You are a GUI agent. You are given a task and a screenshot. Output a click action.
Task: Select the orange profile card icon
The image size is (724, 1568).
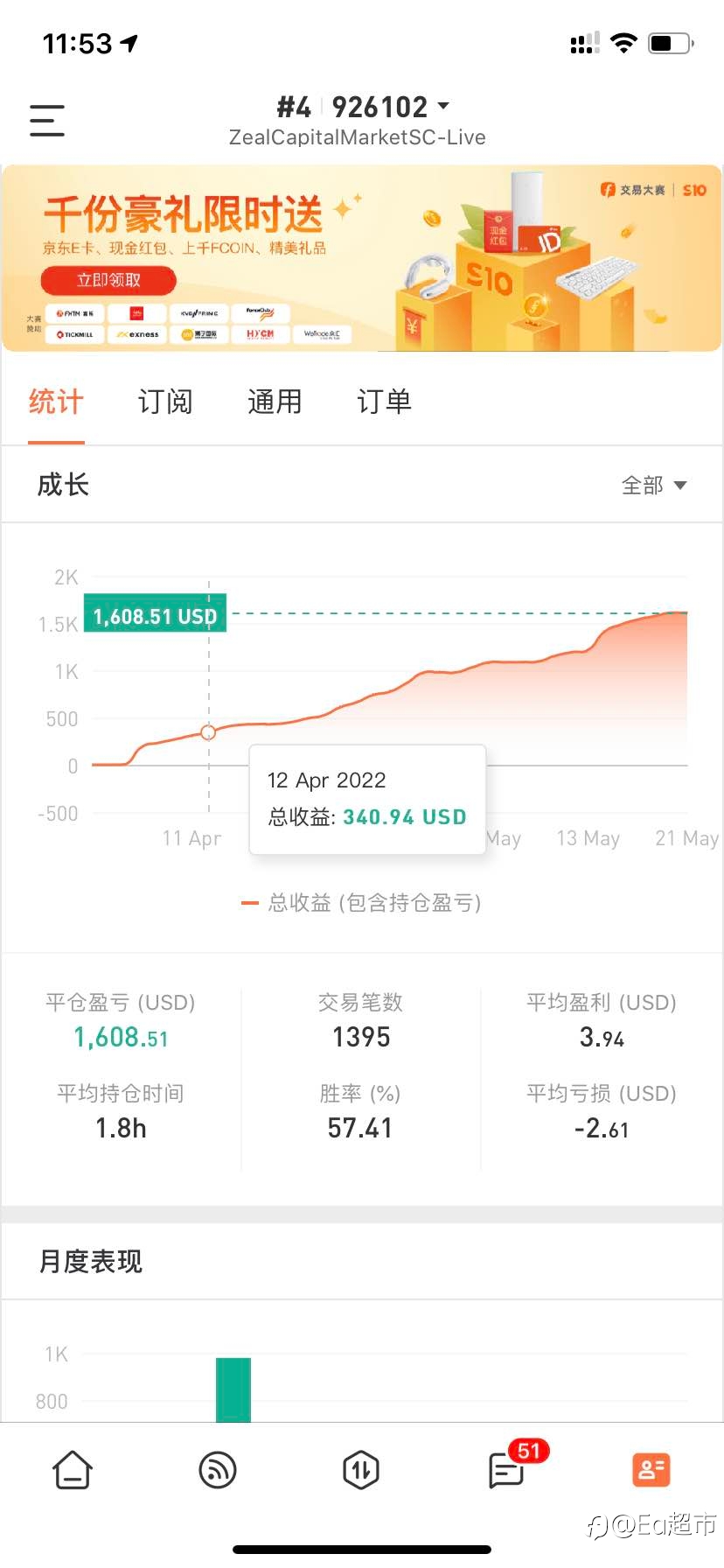pos(651,1470)
